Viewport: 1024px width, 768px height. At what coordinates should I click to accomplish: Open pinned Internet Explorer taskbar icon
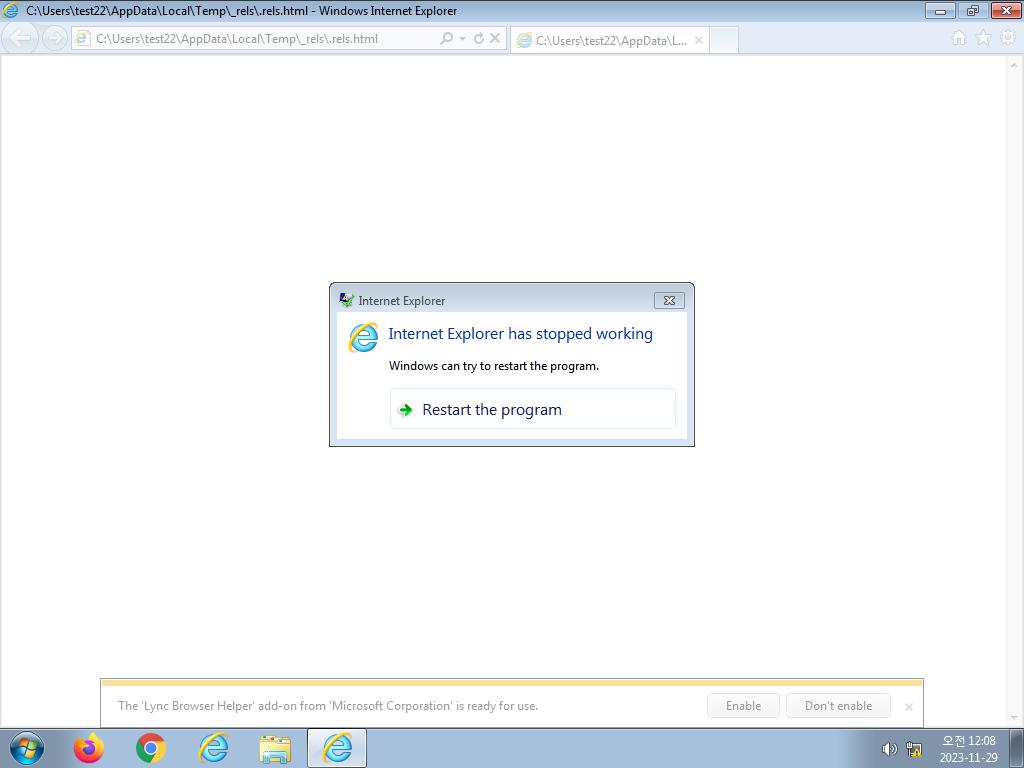click(x=213, y=748)
